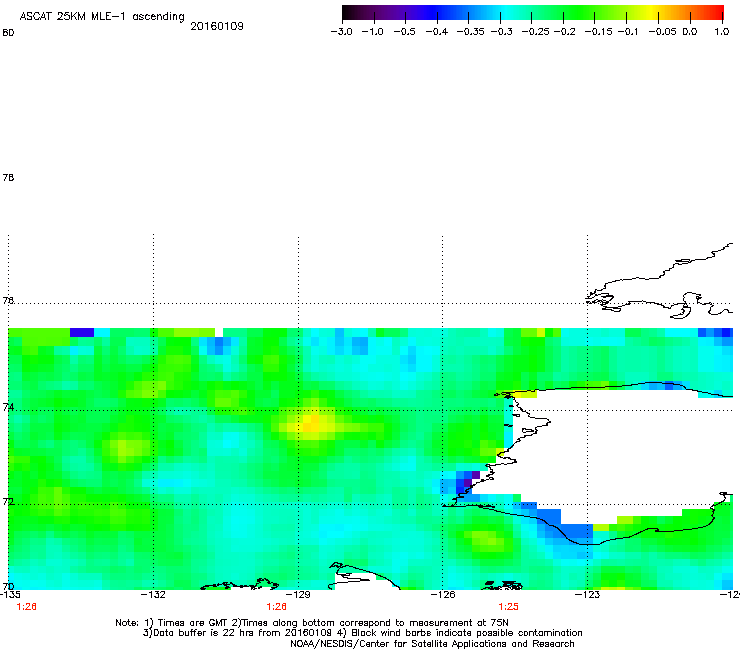
Task: Click the color bar label -3.0
Action: tap(341, 32)
